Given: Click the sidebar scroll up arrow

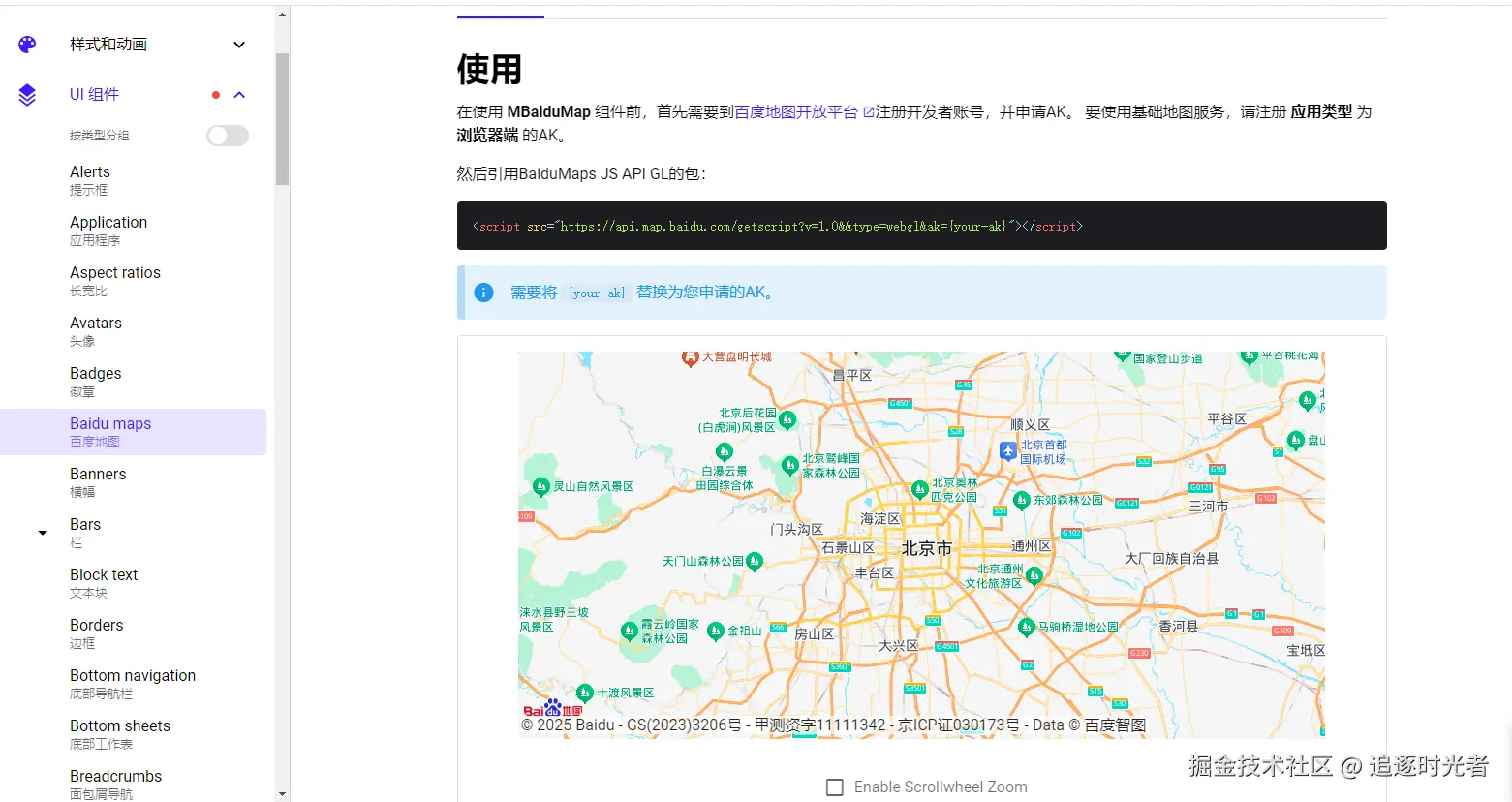Looking at the screenshot, I should coord(282,15).
